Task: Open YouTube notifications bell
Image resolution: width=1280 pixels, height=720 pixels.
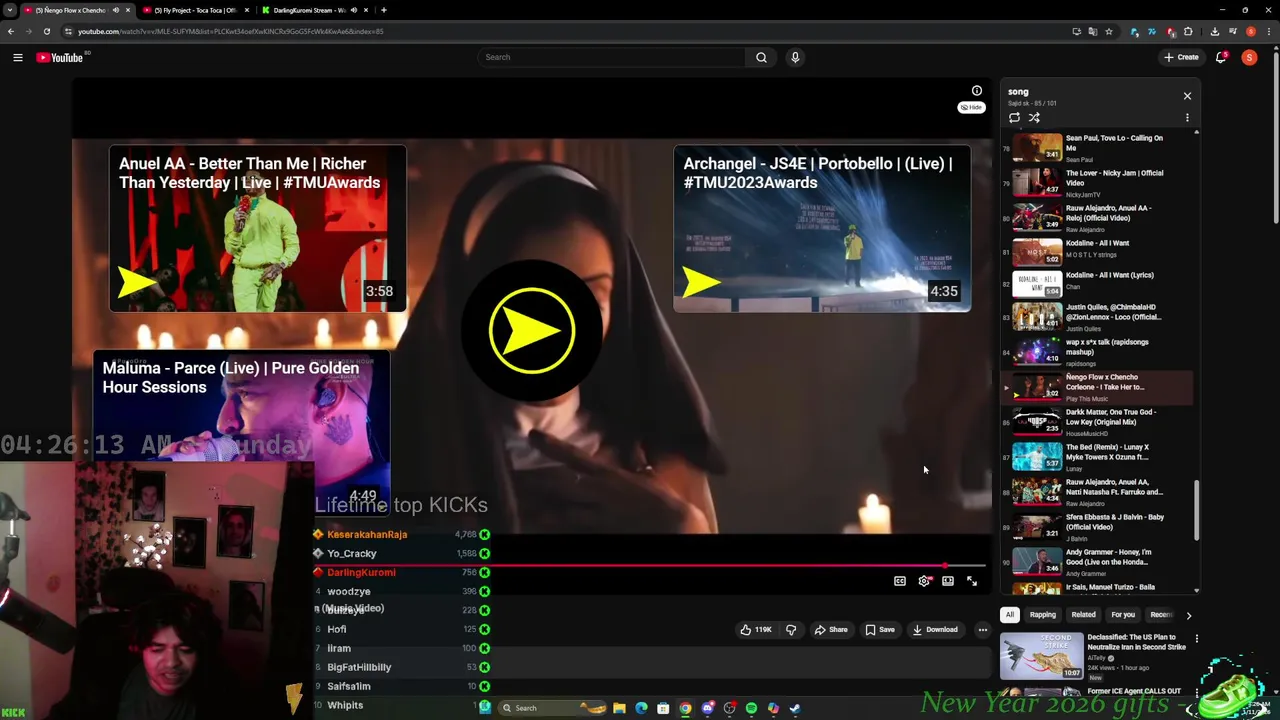Action: point(1221,58)
